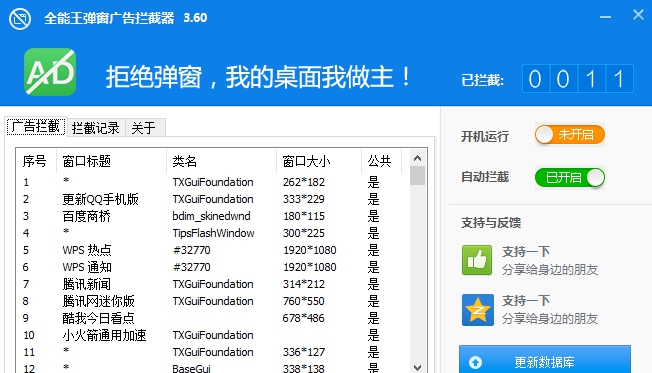
Task: Select the 腾讯新闻 row
Action: [212, 284]
